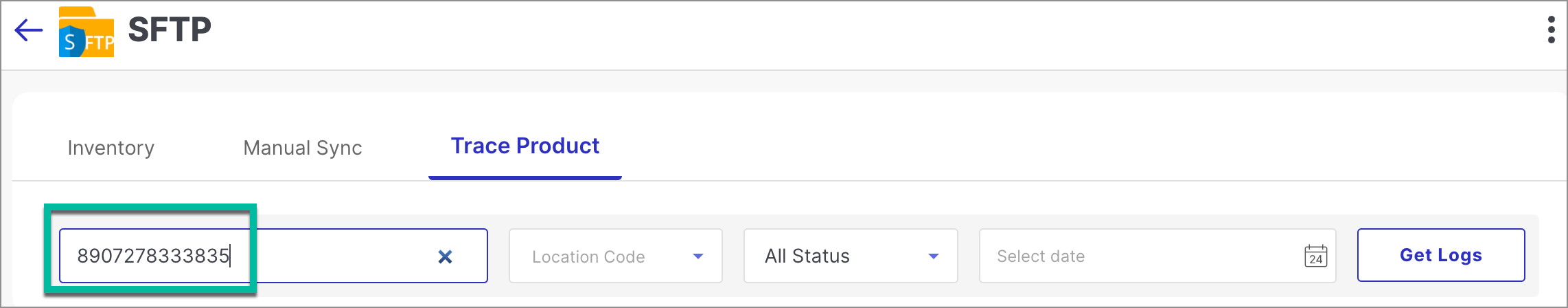Go back using the left arrow
Viewport: 1568px width, 308px height.
[x=29, y=30]
